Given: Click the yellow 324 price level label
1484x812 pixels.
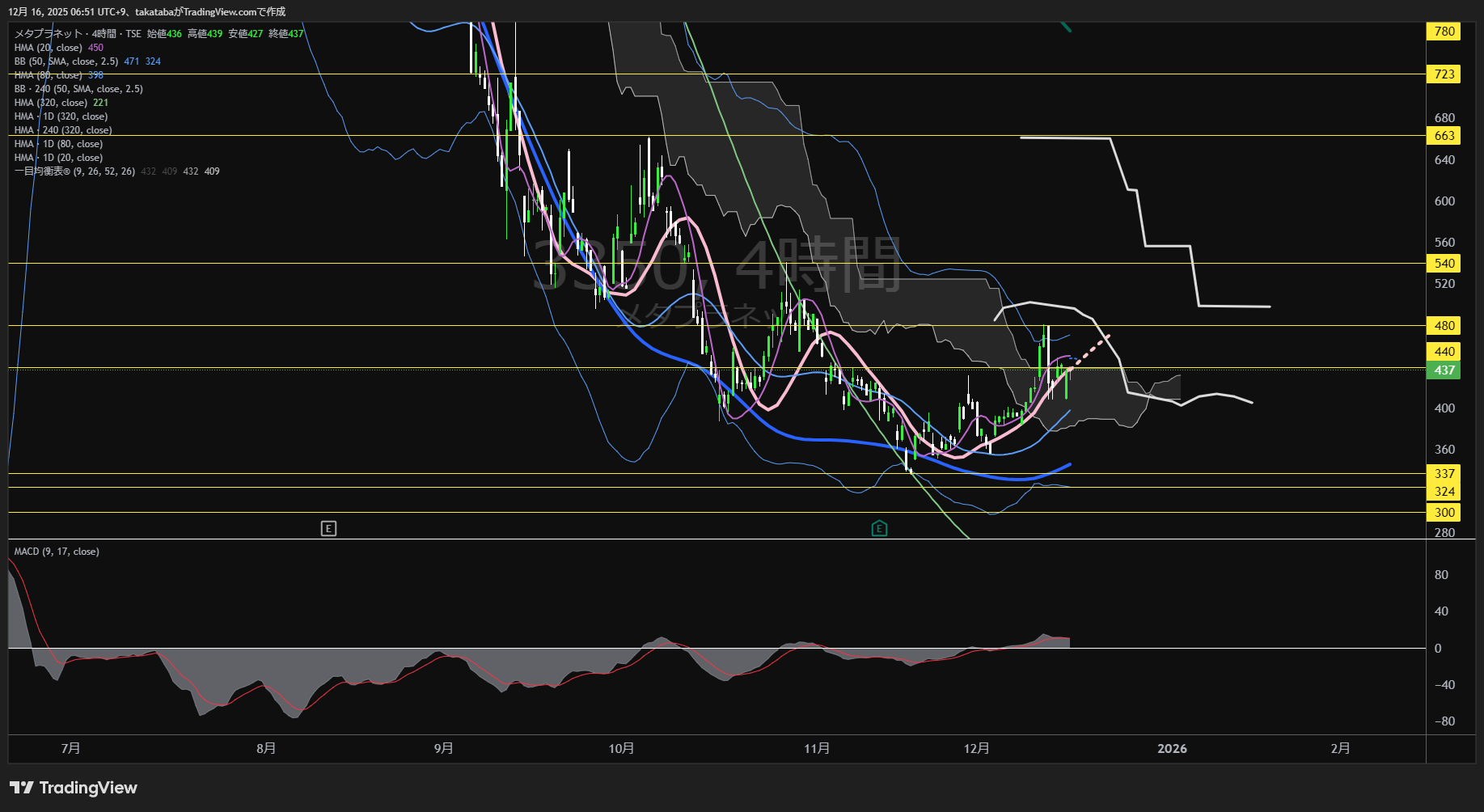Looking at the screenshot, I should point(1444,492).
